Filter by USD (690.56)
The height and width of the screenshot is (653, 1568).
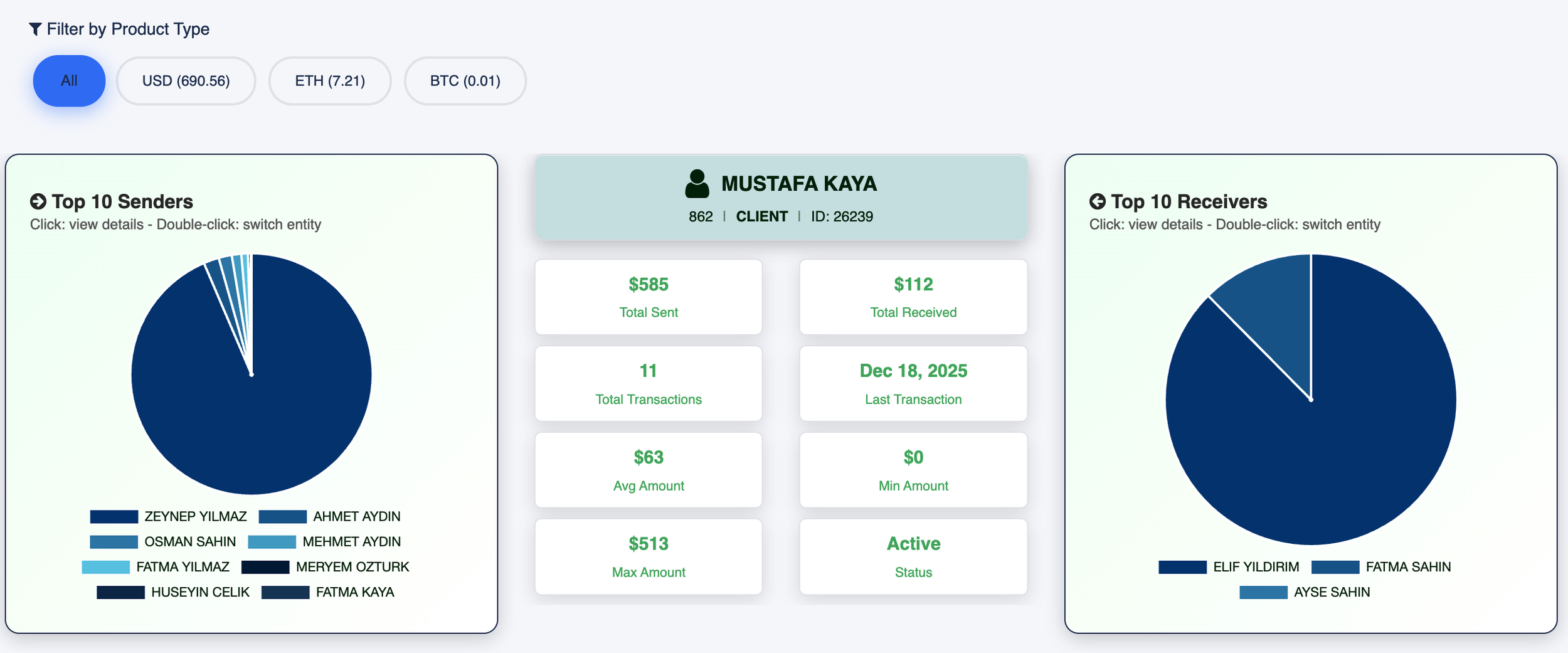click(186, 81)
